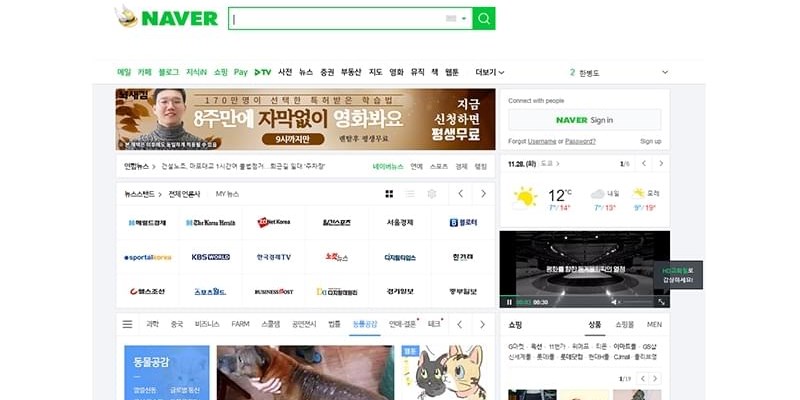Switch newsstand to list view
800x400 pixels.
pos(410,193)
